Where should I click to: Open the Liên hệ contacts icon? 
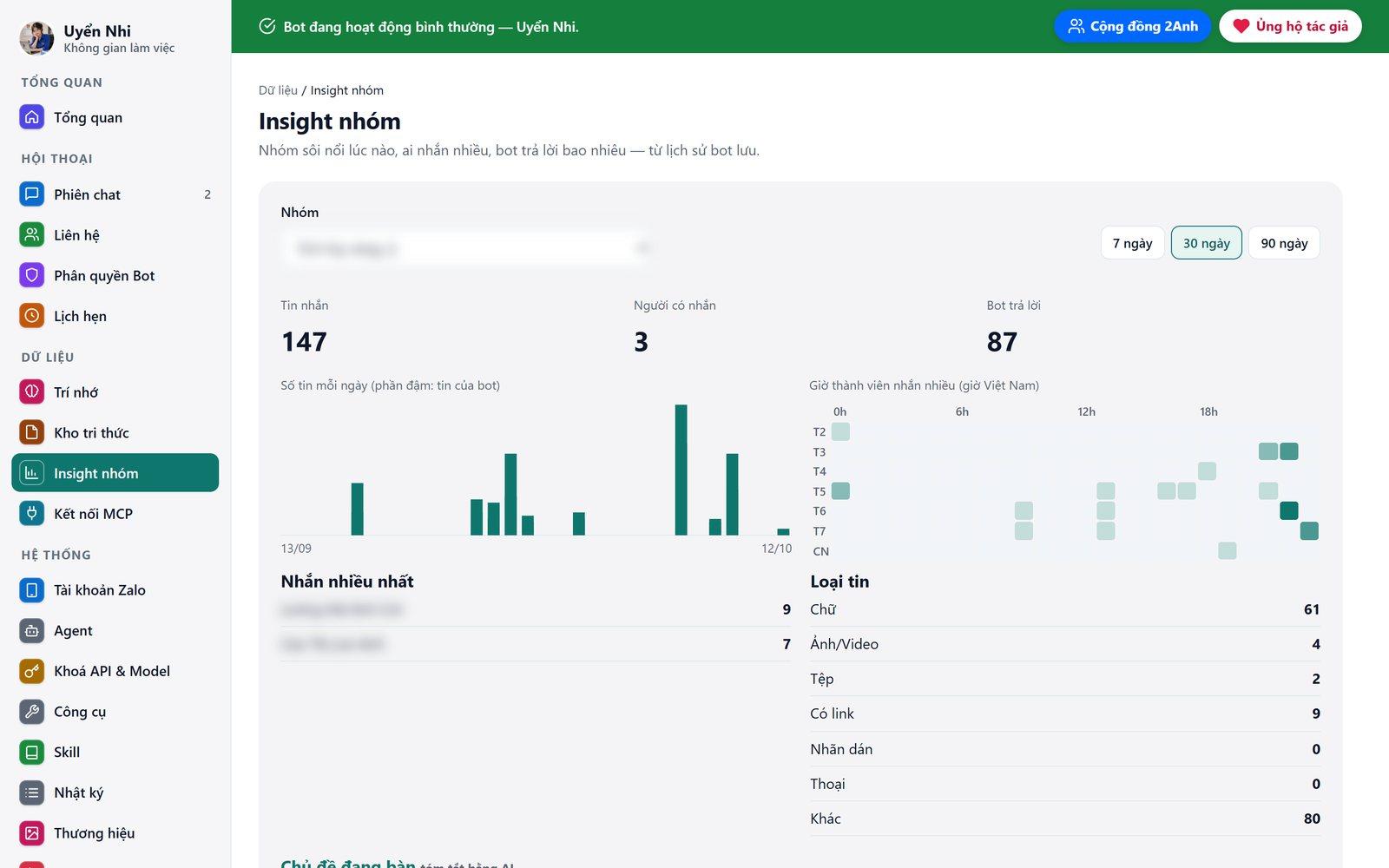[x=32, y=235]
